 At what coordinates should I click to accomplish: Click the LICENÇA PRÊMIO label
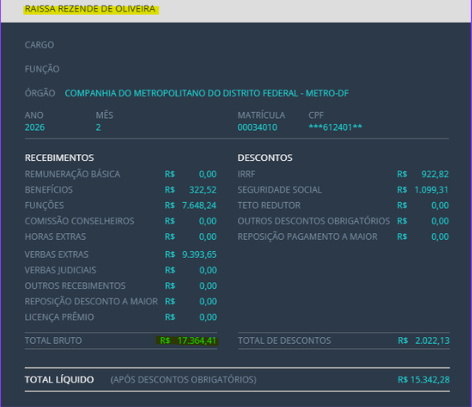click(59, 317)
